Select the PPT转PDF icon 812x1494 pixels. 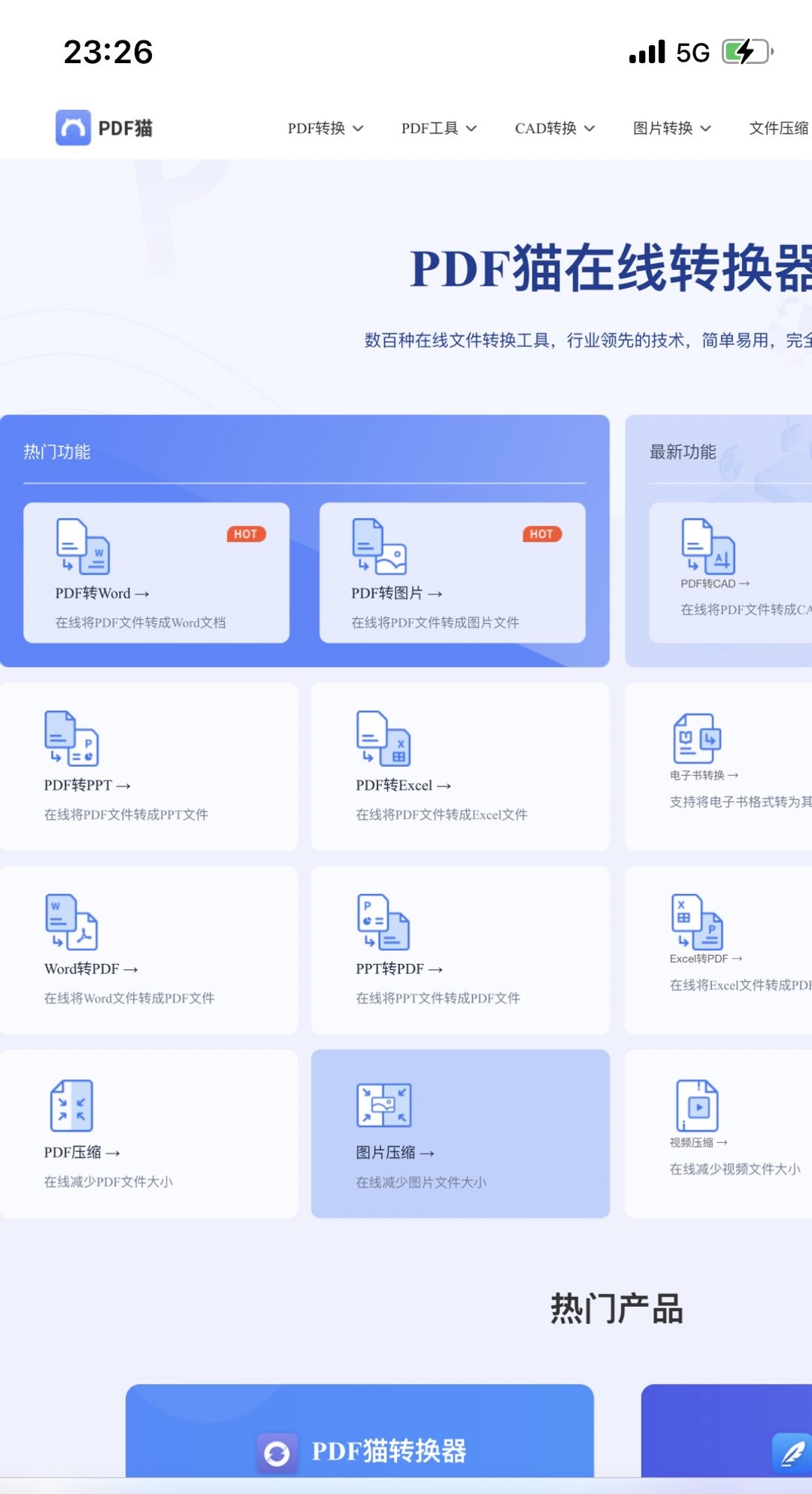383,922
